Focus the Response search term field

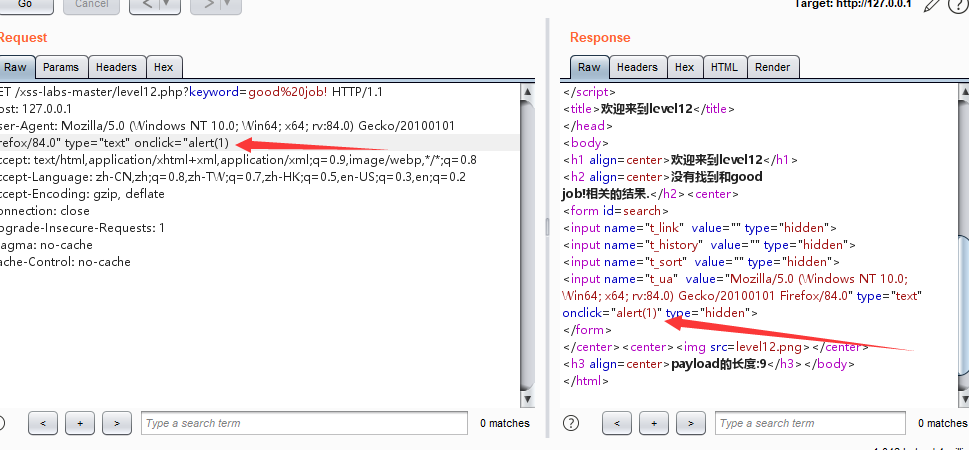pyautogui.click(x=810, y=423)
